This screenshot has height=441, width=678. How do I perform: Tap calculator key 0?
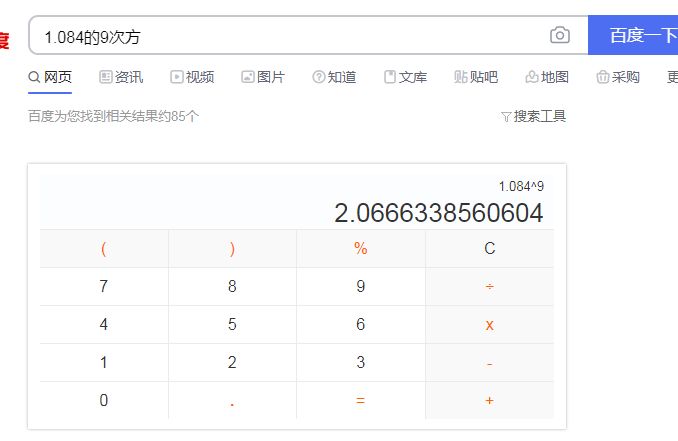(104, 400)
